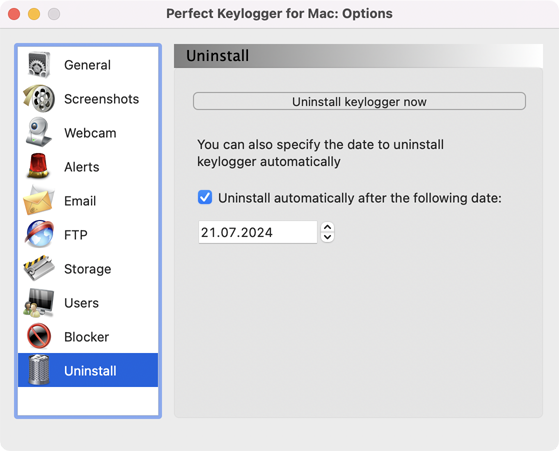Click the Users monitor icon
This screenshot has height=451, width=559.
tap(39, 302)
